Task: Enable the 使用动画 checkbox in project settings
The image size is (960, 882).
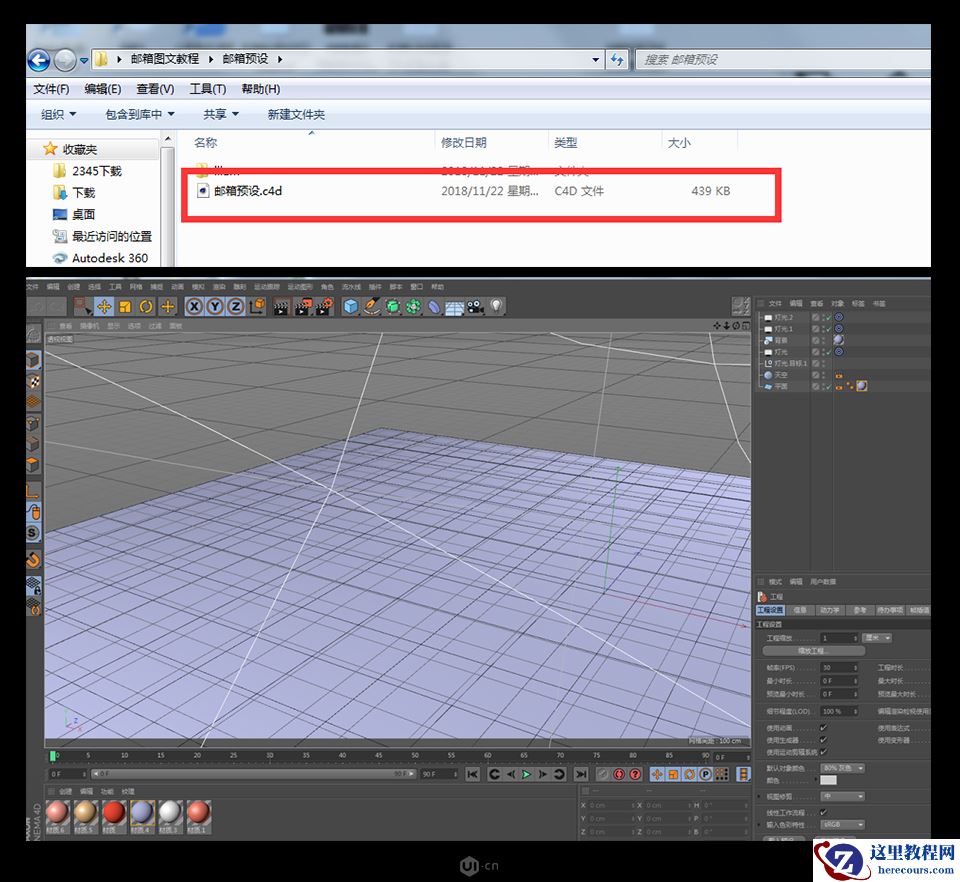Action: [823, 728]
